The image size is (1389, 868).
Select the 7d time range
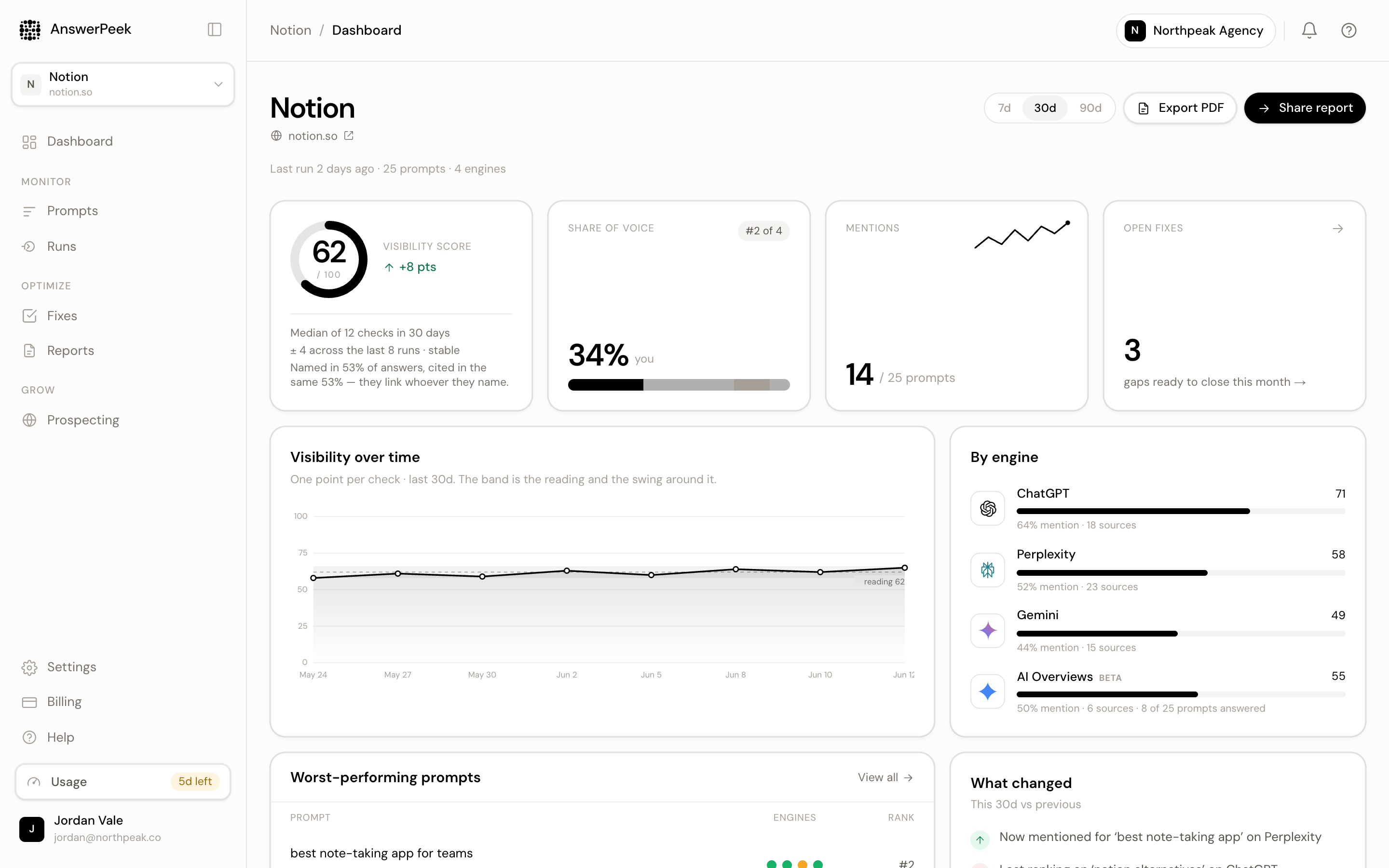tap(1004, 108)
